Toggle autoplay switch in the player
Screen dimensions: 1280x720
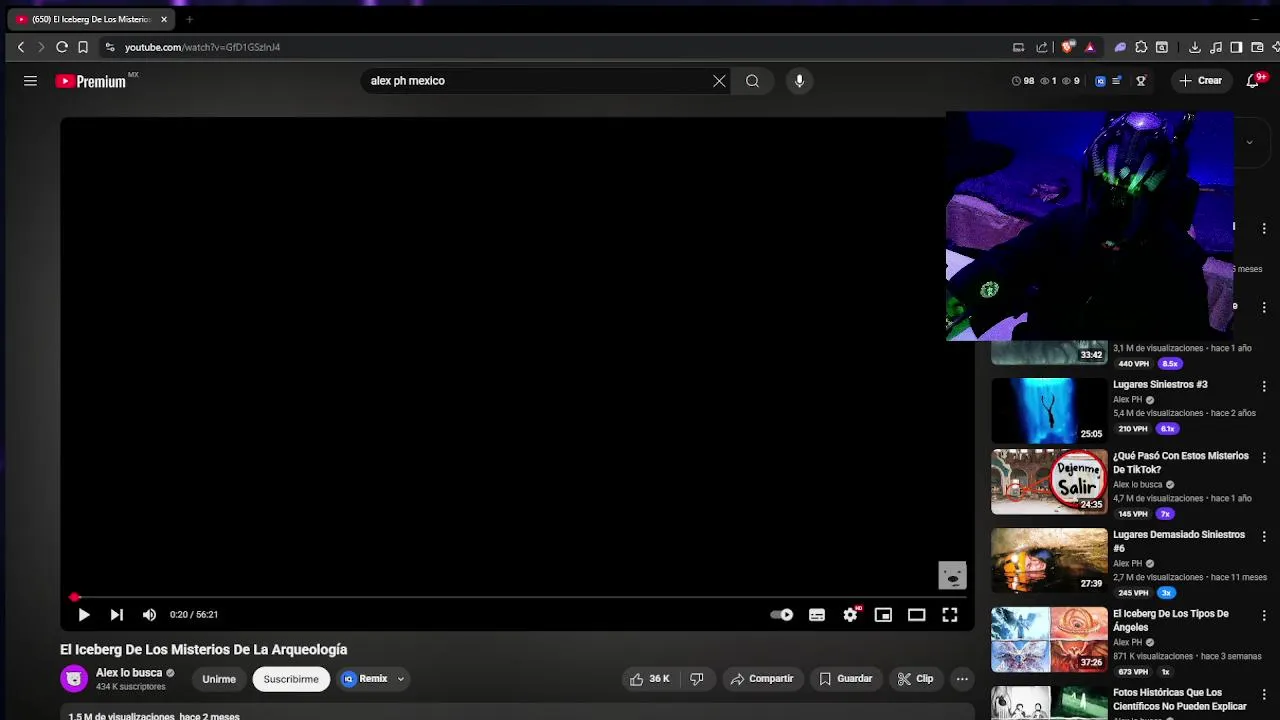tap(782, 615)
